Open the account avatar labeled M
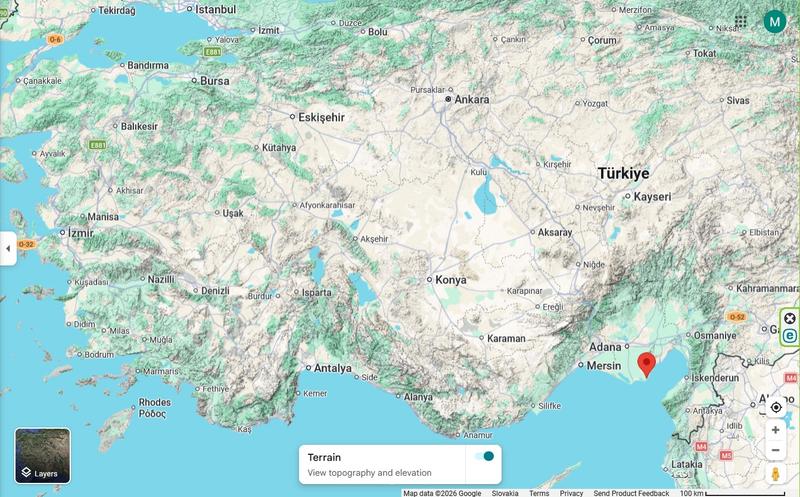800x497 pixels. (774, 21)
